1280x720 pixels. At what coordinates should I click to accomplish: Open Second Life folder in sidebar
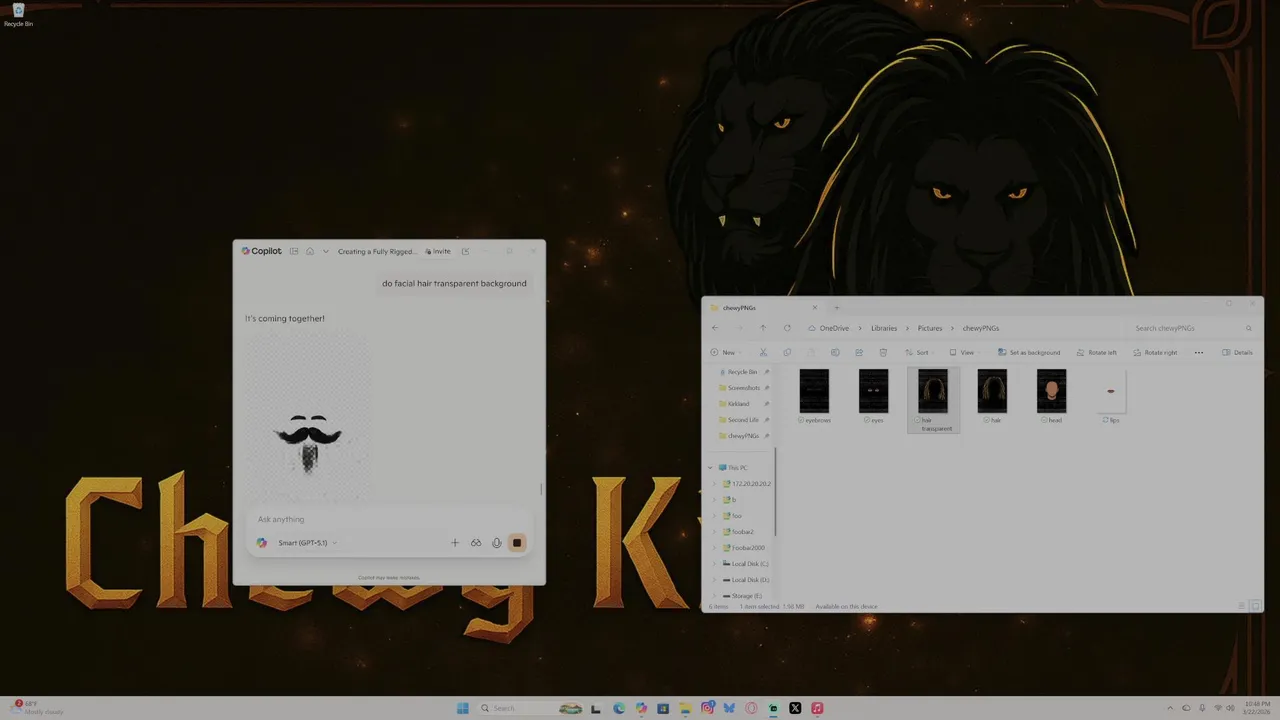pos(741,420)
